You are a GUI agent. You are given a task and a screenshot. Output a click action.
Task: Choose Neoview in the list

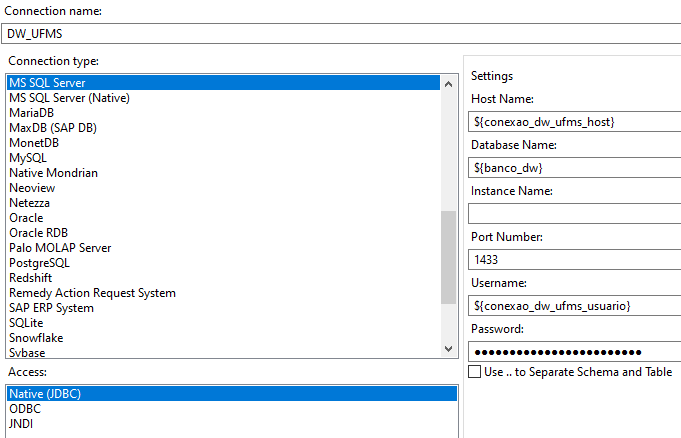[x=224, y=188]
